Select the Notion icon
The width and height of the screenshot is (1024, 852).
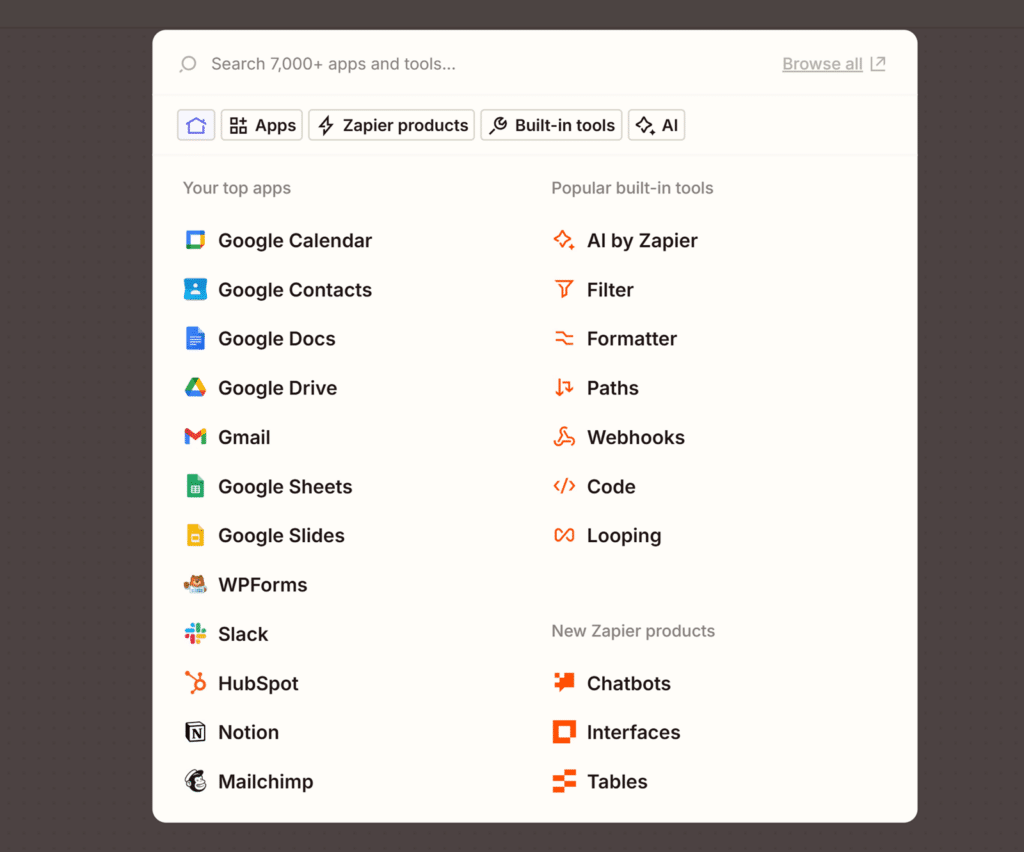[195, 732]
